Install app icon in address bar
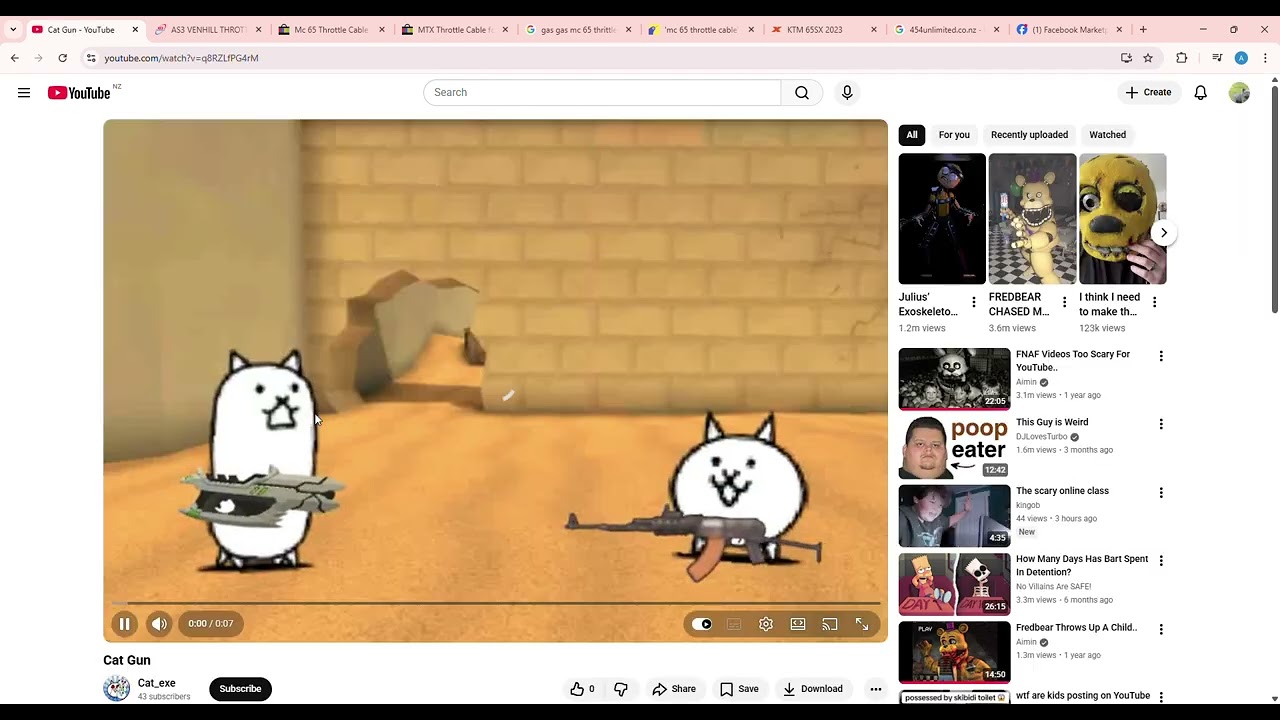This screenshot has width=1280, height=720. tap(1126, 58)
